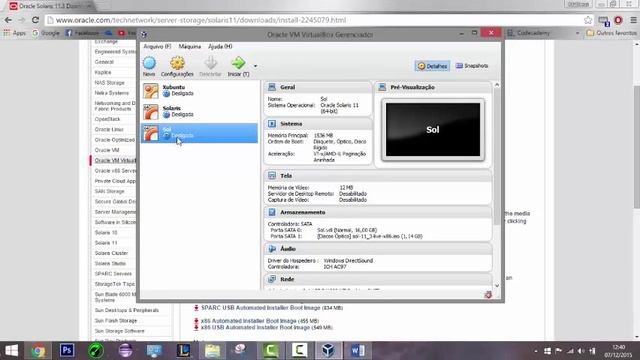Open File Explorer from the taskbar
Viewport: 640px width, 360px height.
212,351
